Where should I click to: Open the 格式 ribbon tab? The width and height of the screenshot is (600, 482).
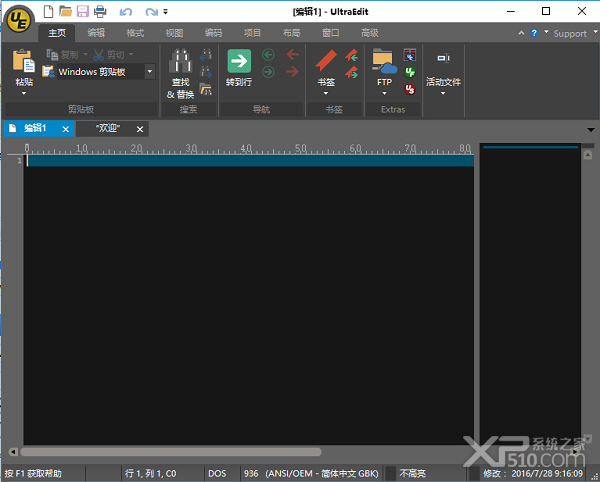click(x=135, y=33)
